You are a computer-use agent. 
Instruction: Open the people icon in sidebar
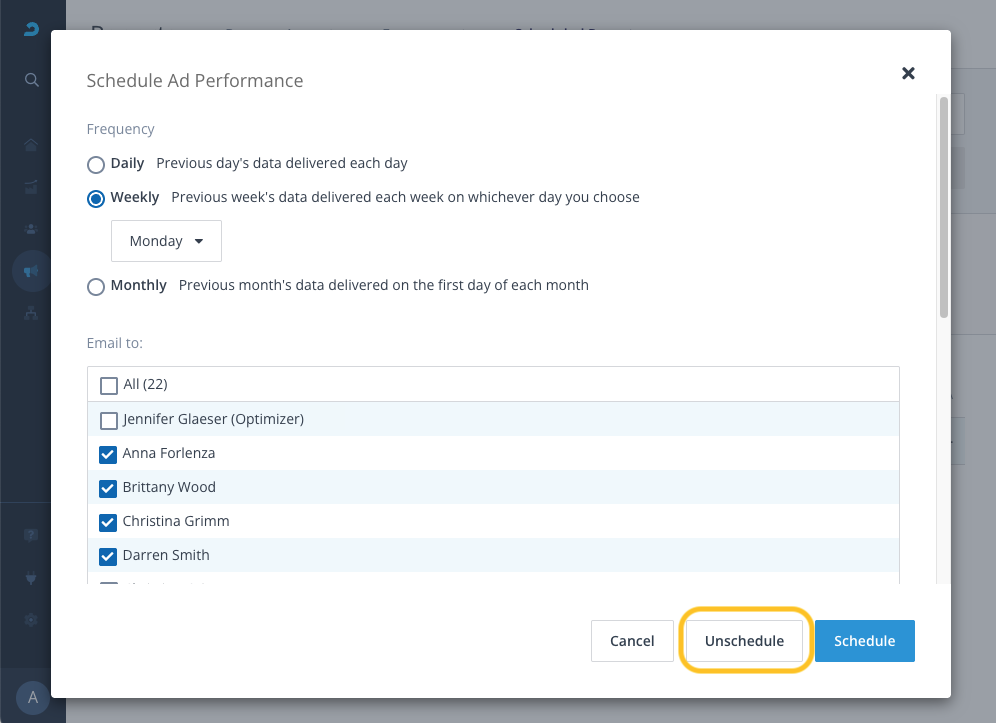pos(30,229)
